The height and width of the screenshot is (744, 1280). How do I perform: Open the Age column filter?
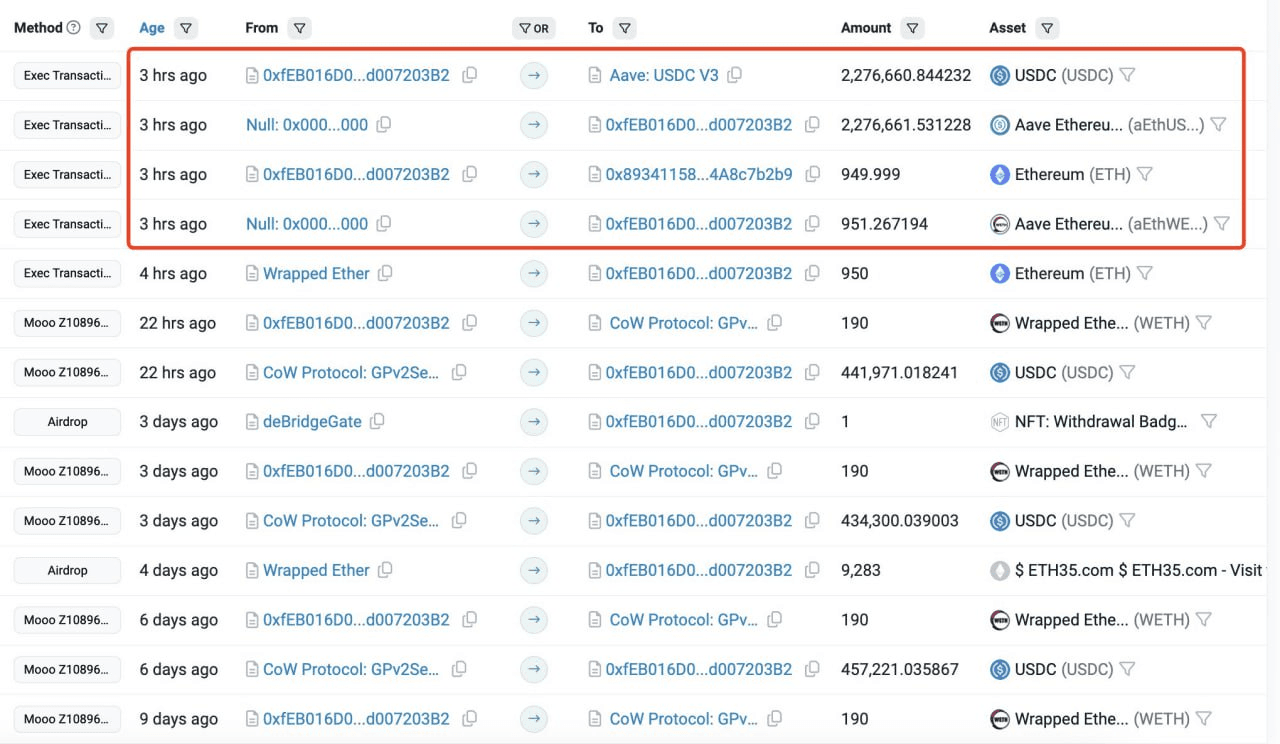(186, 28)
